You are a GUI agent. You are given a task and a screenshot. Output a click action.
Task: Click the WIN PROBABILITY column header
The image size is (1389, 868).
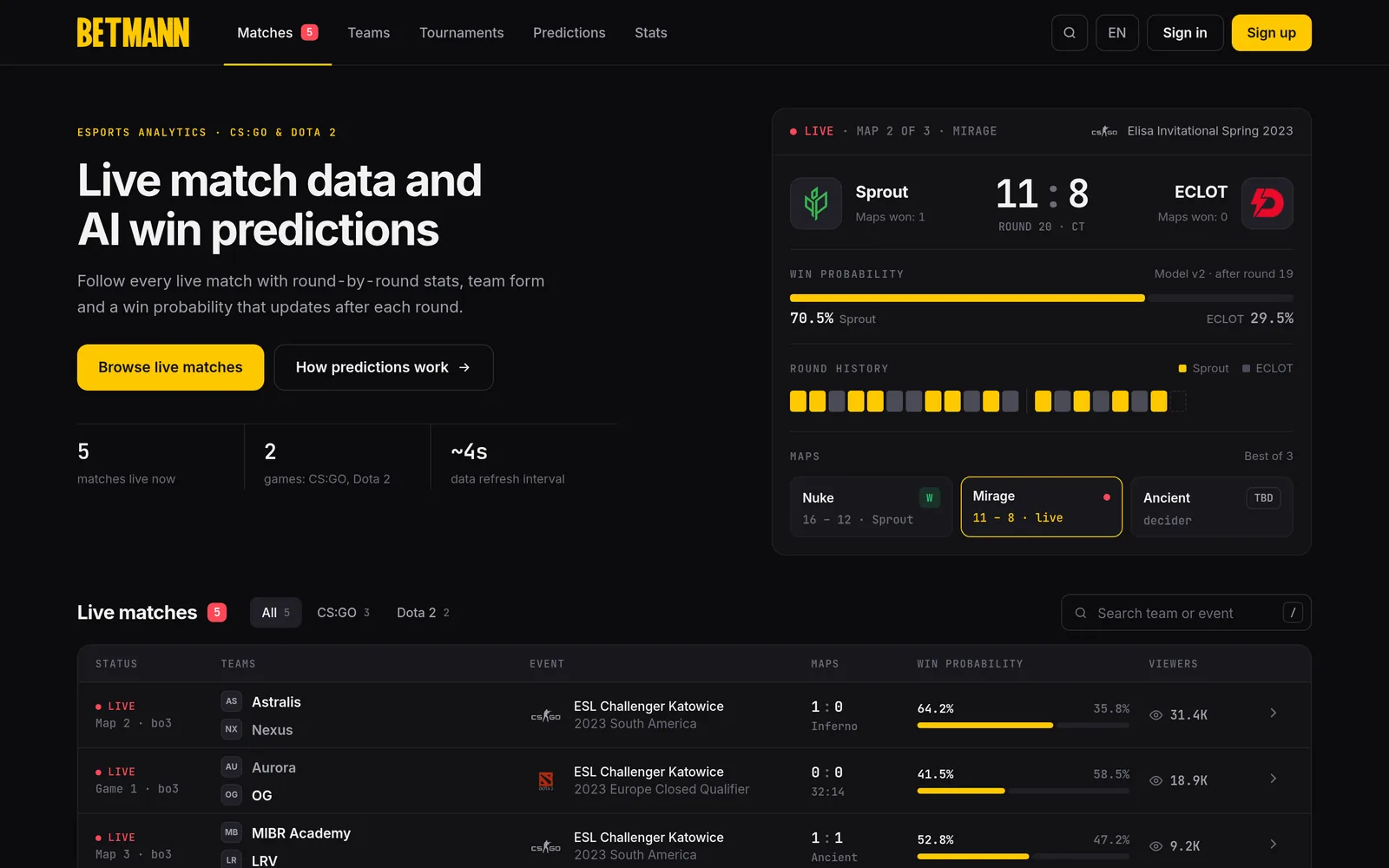point(970,664)
